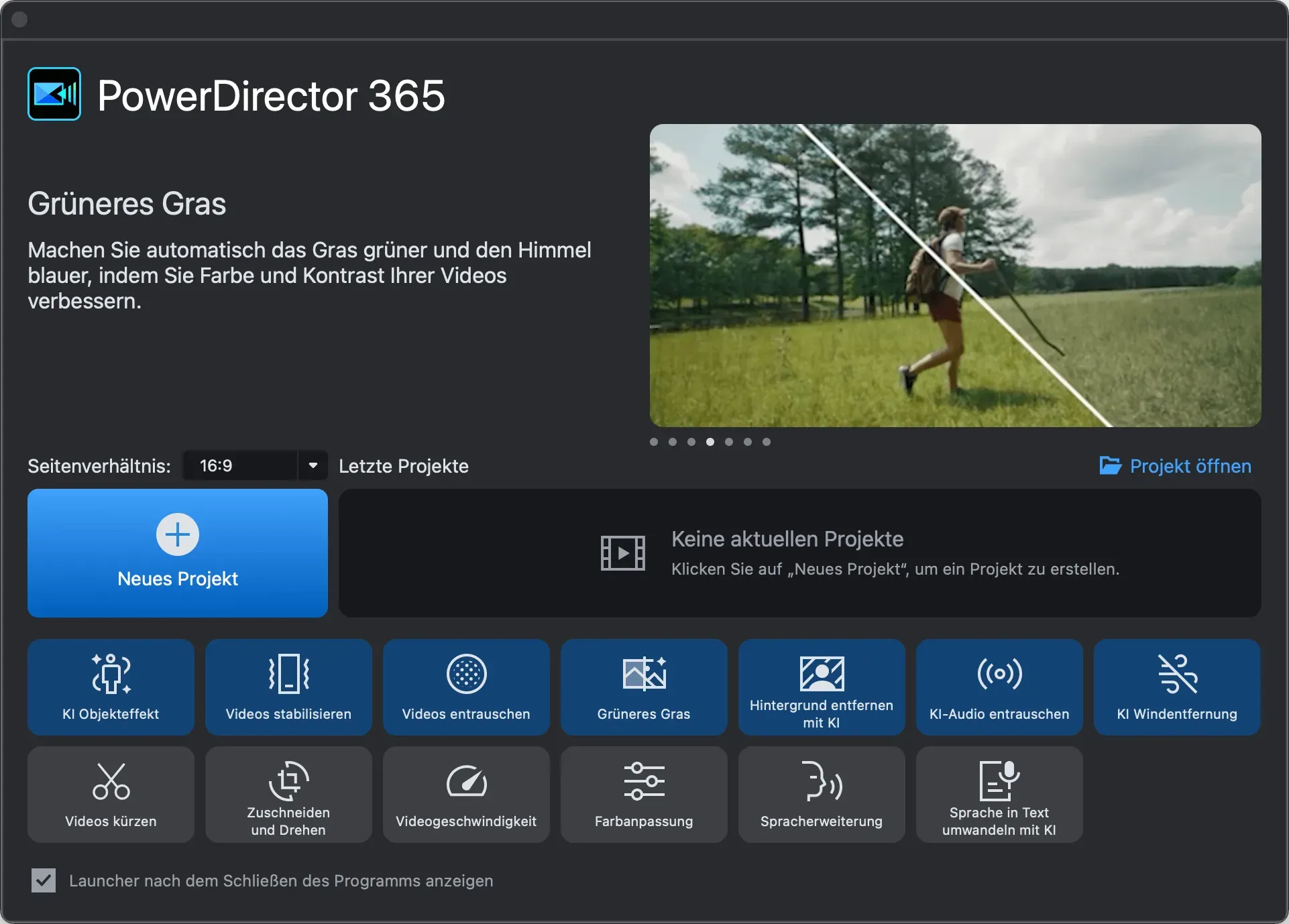
Task: Open Farbanpassung tool
Action: [x=644, y=795]
